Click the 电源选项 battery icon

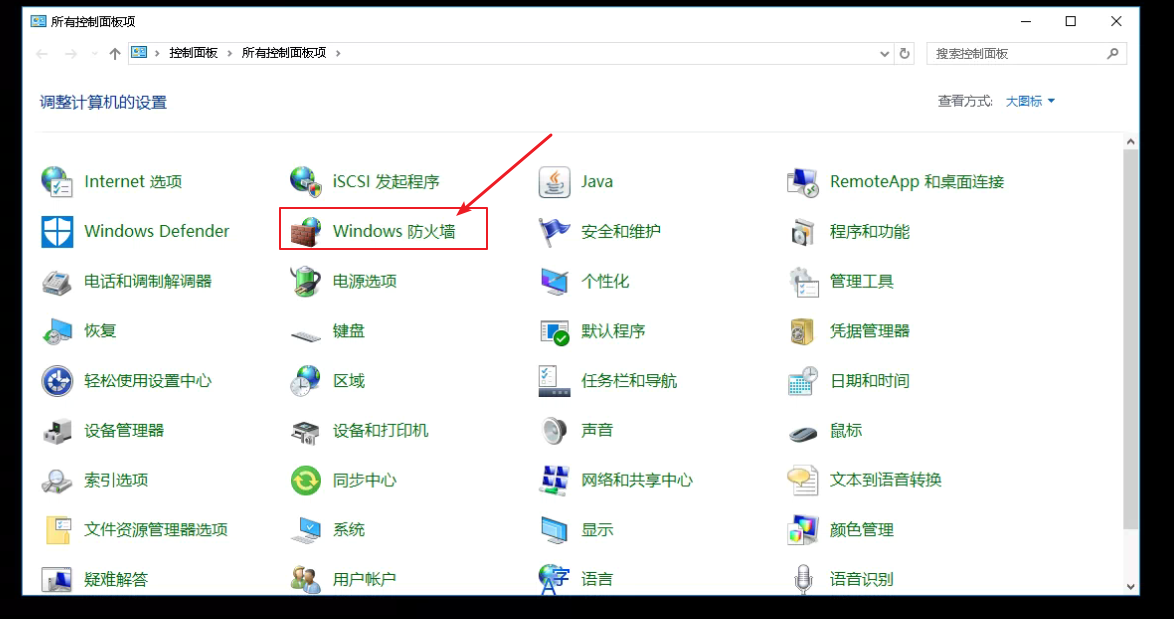click(305, 281)
